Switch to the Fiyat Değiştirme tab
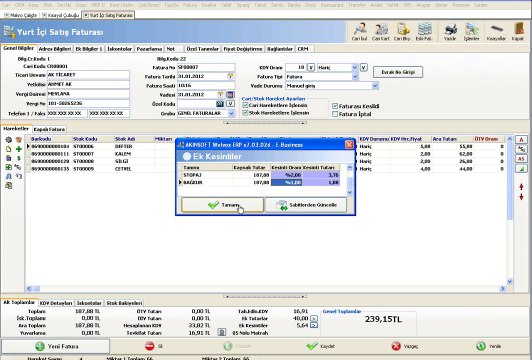532x360 pixels. (x=243, y=49)
